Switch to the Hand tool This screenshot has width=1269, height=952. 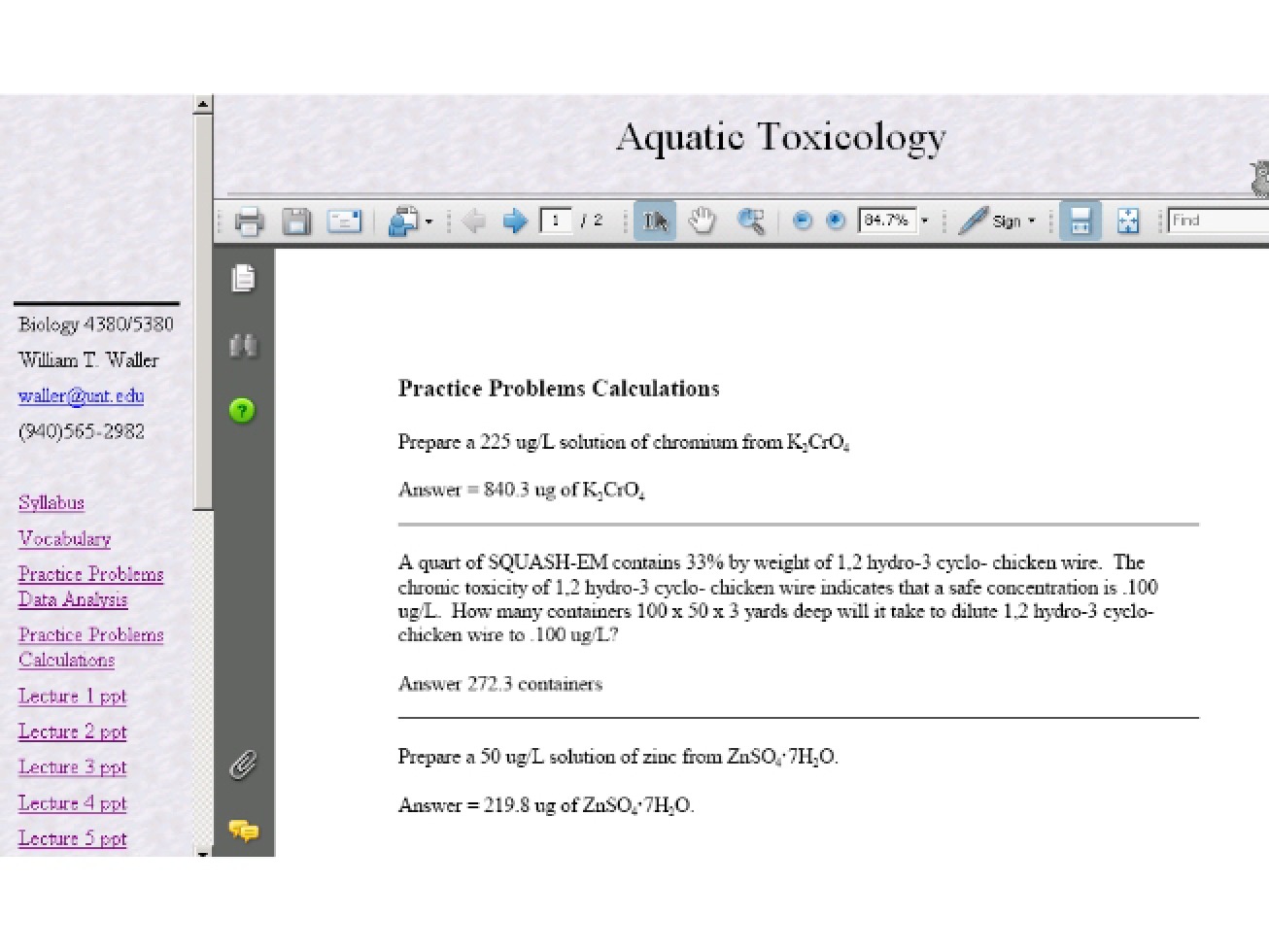(702, 221)
